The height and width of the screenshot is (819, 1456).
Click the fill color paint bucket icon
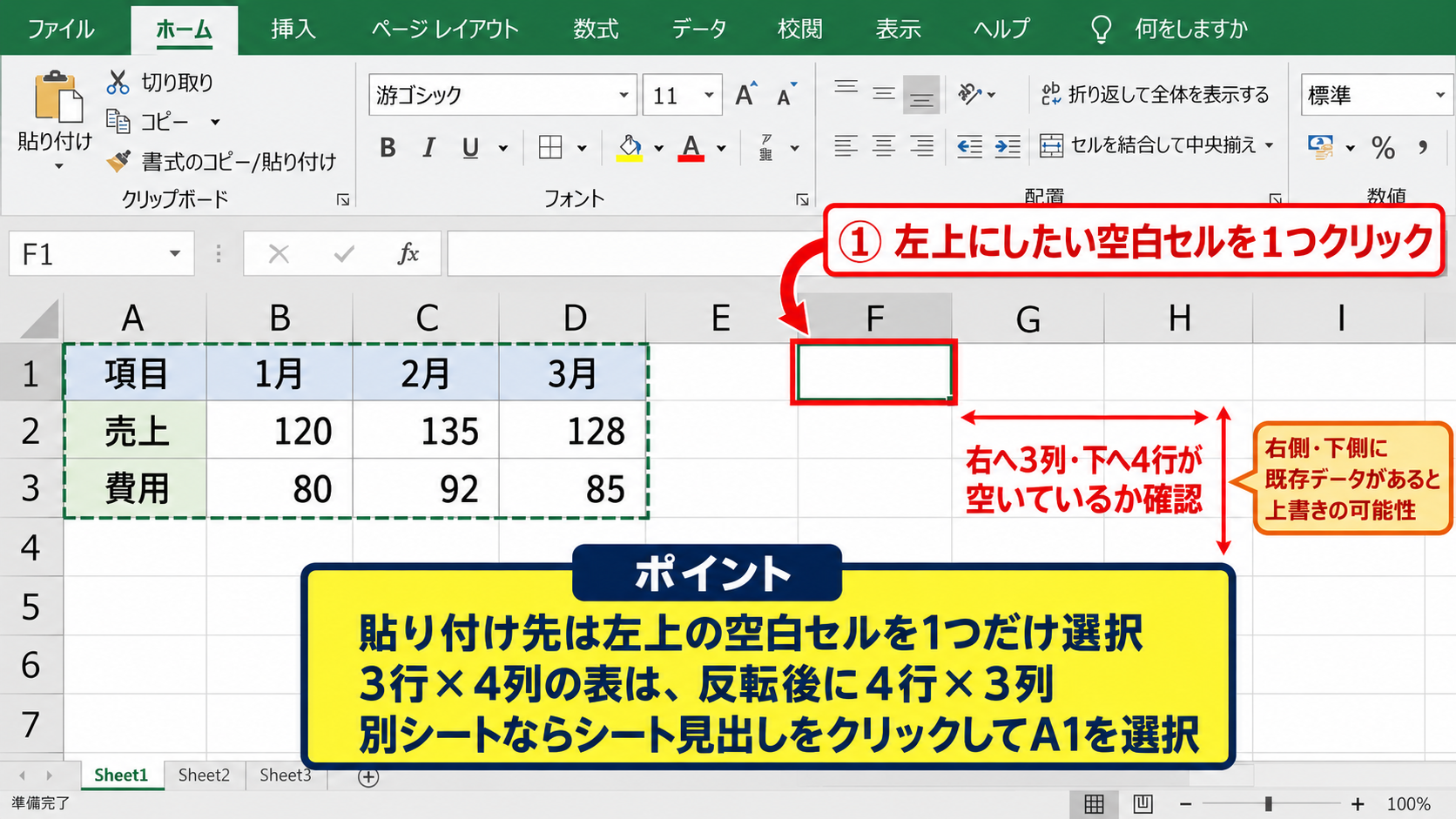click(x=630, y=147)
